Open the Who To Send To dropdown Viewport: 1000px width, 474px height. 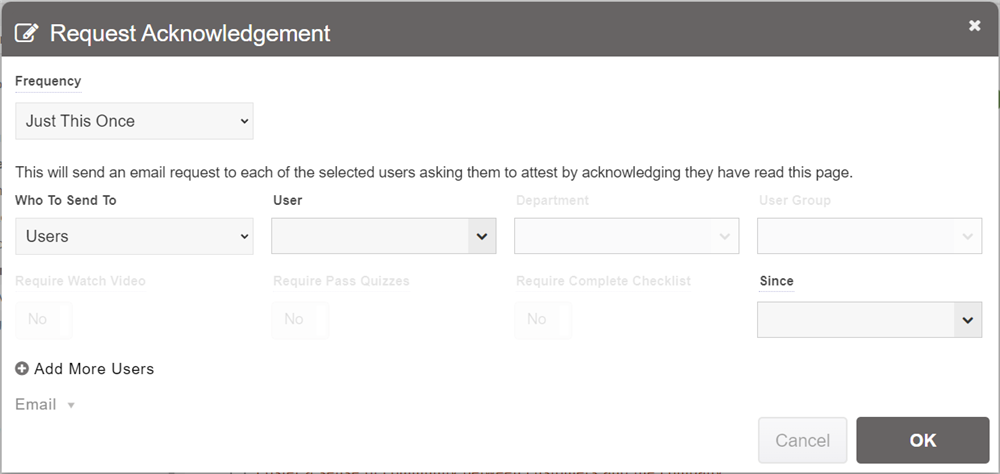[134, 236]
